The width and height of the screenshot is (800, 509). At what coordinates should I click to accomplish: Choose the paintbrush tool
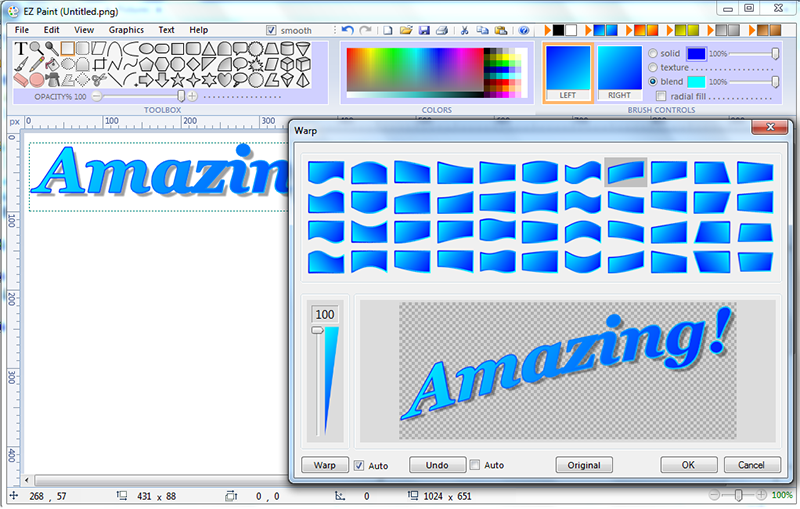tap(21, 65)
